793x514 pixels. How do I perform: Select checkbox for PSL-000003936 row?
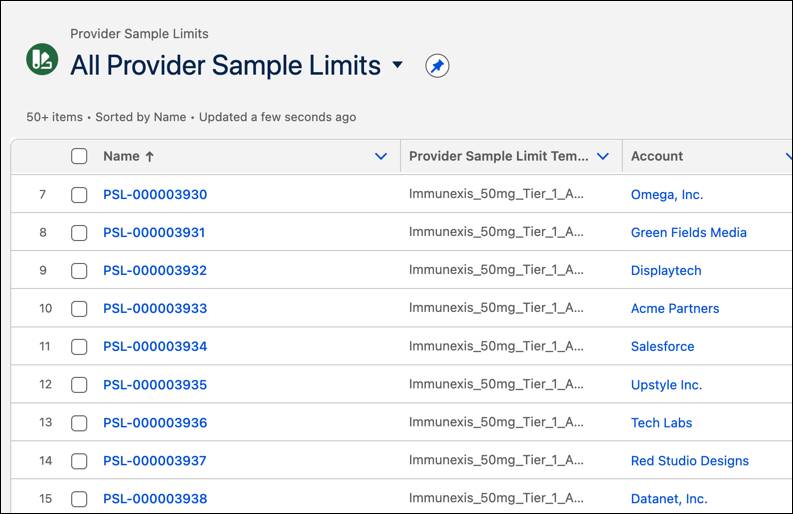tap(79, 423)
